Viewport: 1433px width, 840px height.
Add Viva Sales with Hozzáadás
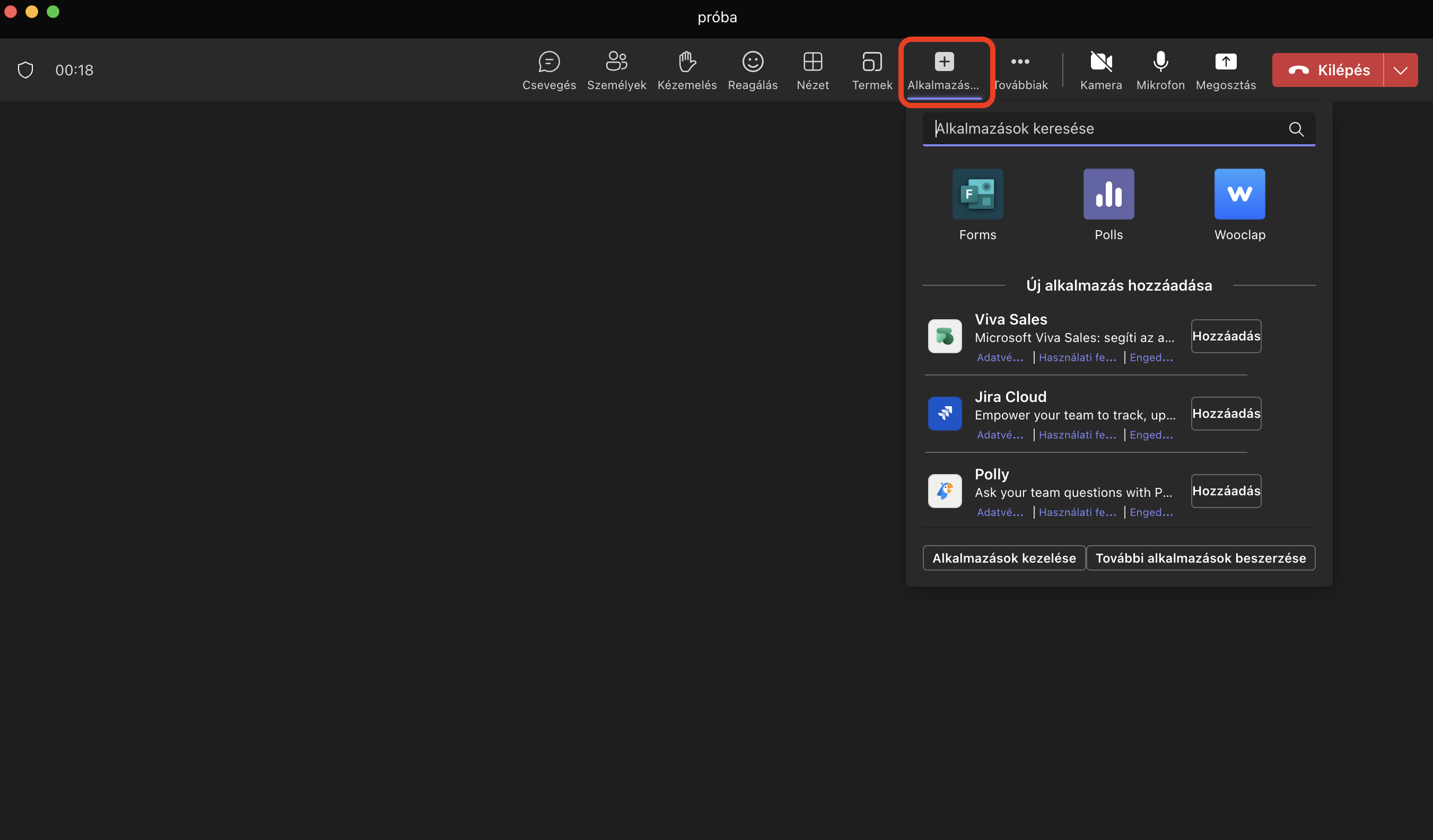(1226, 336)
